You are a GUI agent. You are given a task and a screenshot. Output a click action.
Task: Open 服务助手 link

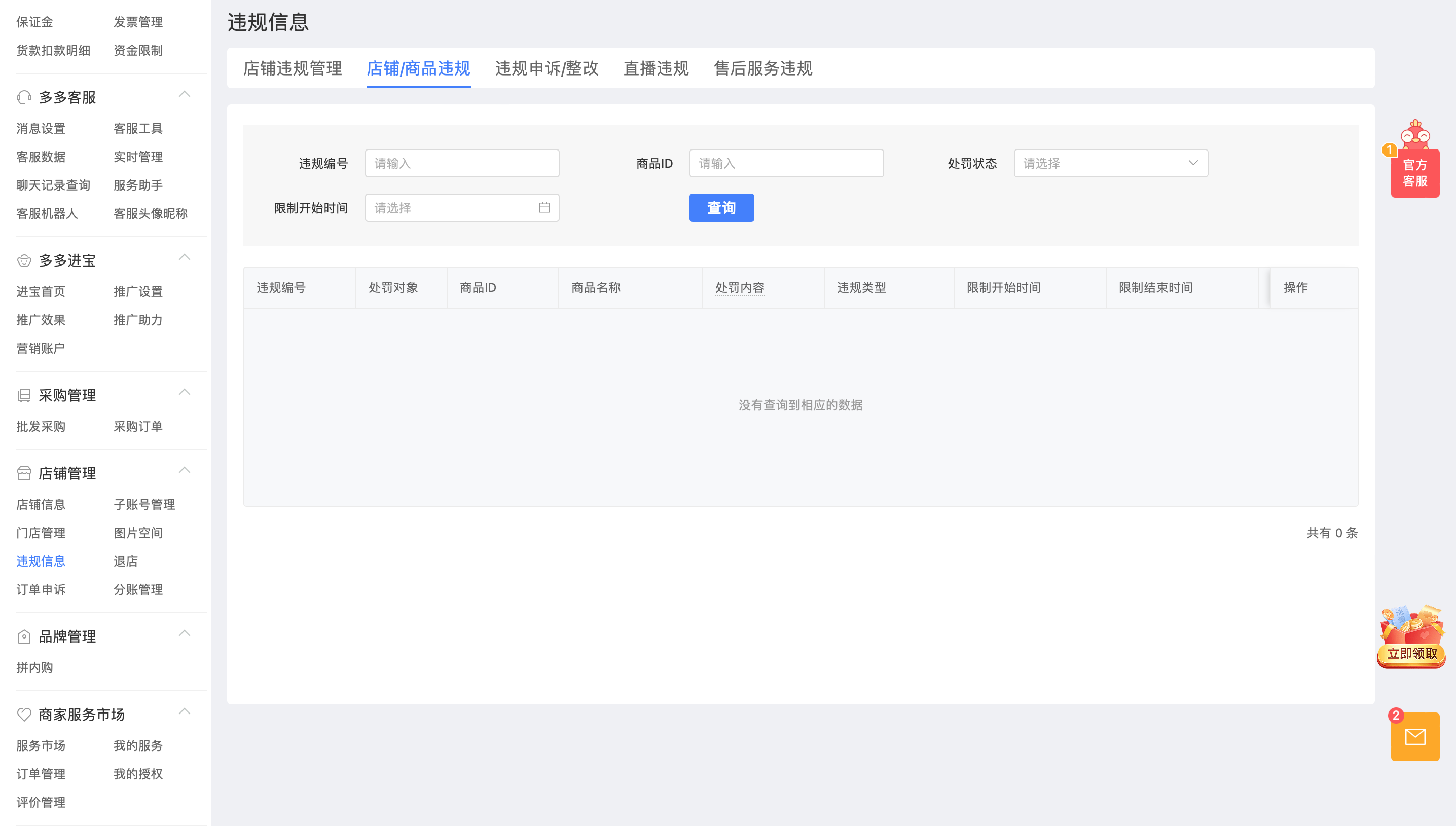point(138,185)
